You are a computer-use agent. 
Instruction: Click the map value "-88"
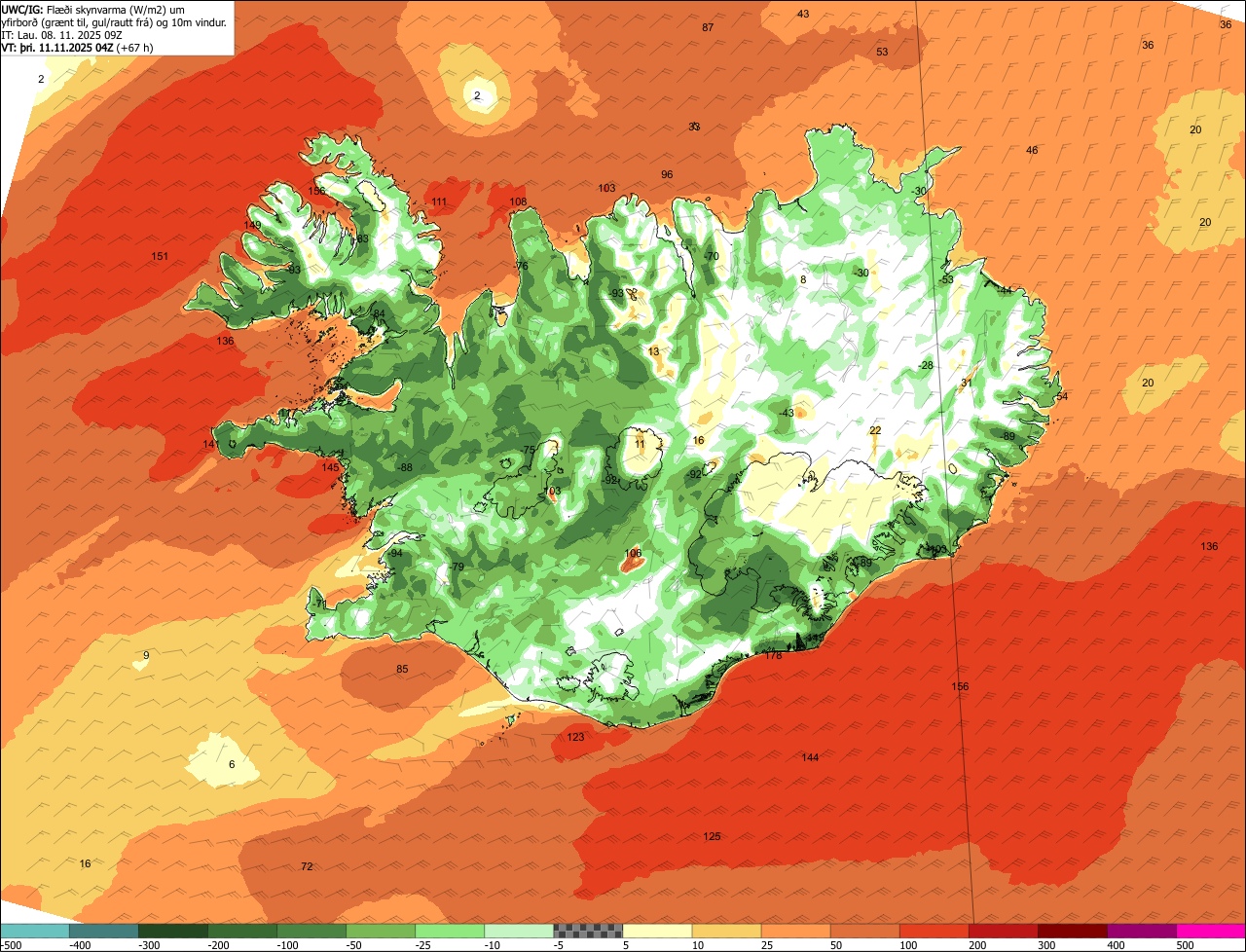(x=405, y=467)
